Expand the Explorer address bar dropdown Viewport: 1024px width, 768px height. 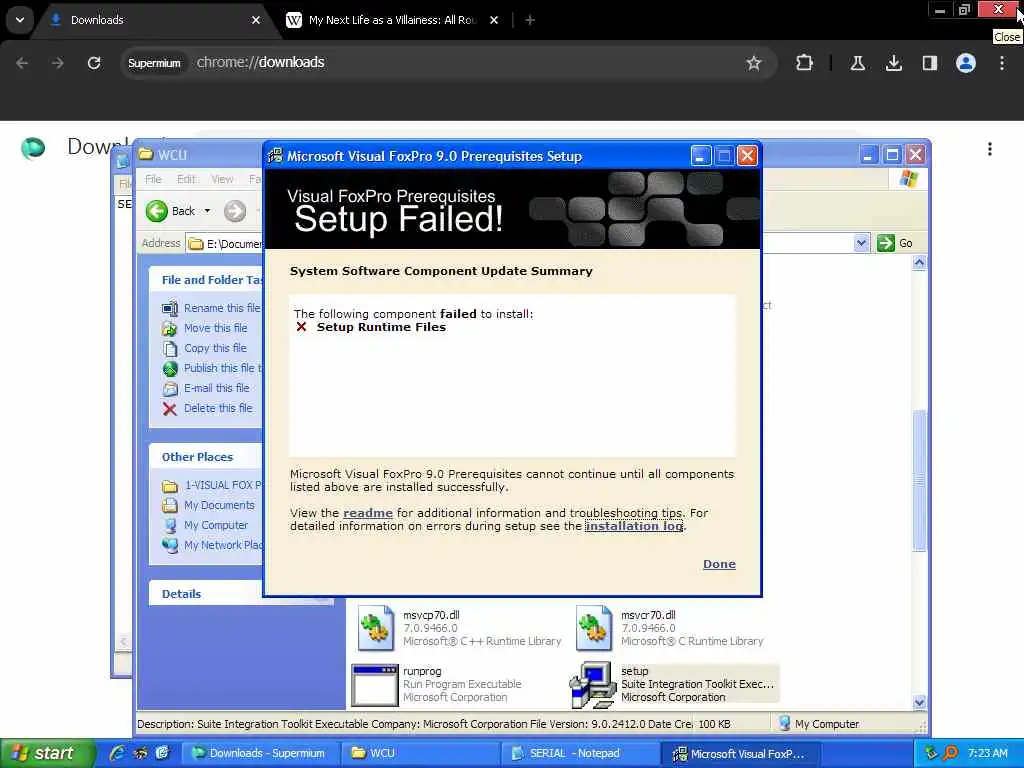coord(861,243)
